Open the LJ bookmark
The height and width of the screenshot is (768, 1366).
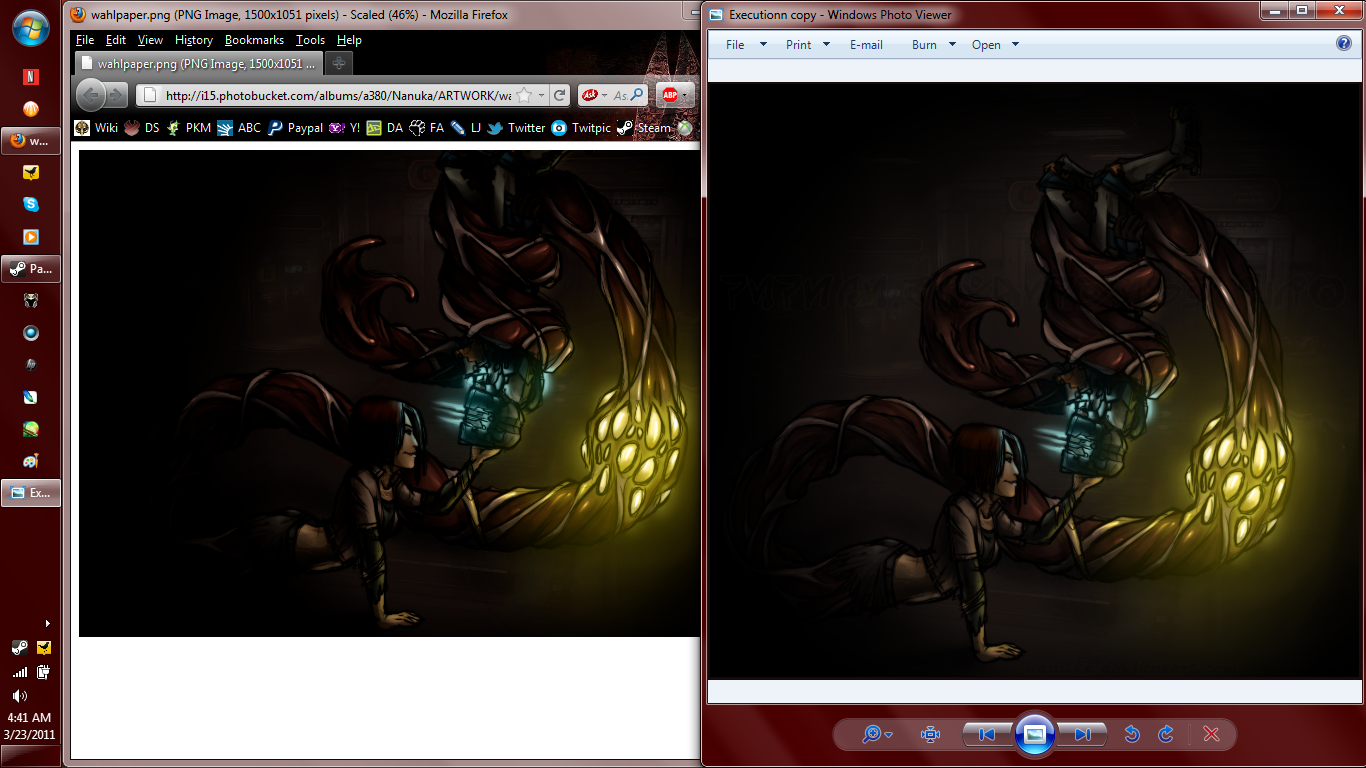point(466,128)
